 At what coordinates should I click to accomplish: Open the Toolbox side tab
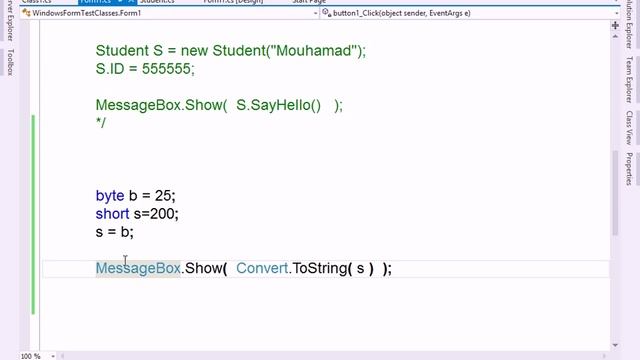[11, 62]
